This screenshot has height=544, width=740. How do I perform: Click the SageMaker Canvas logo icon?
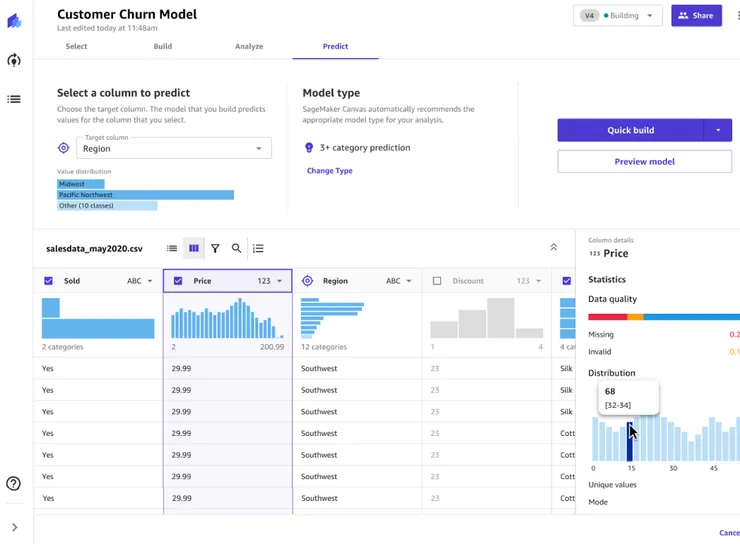point(14,21)
